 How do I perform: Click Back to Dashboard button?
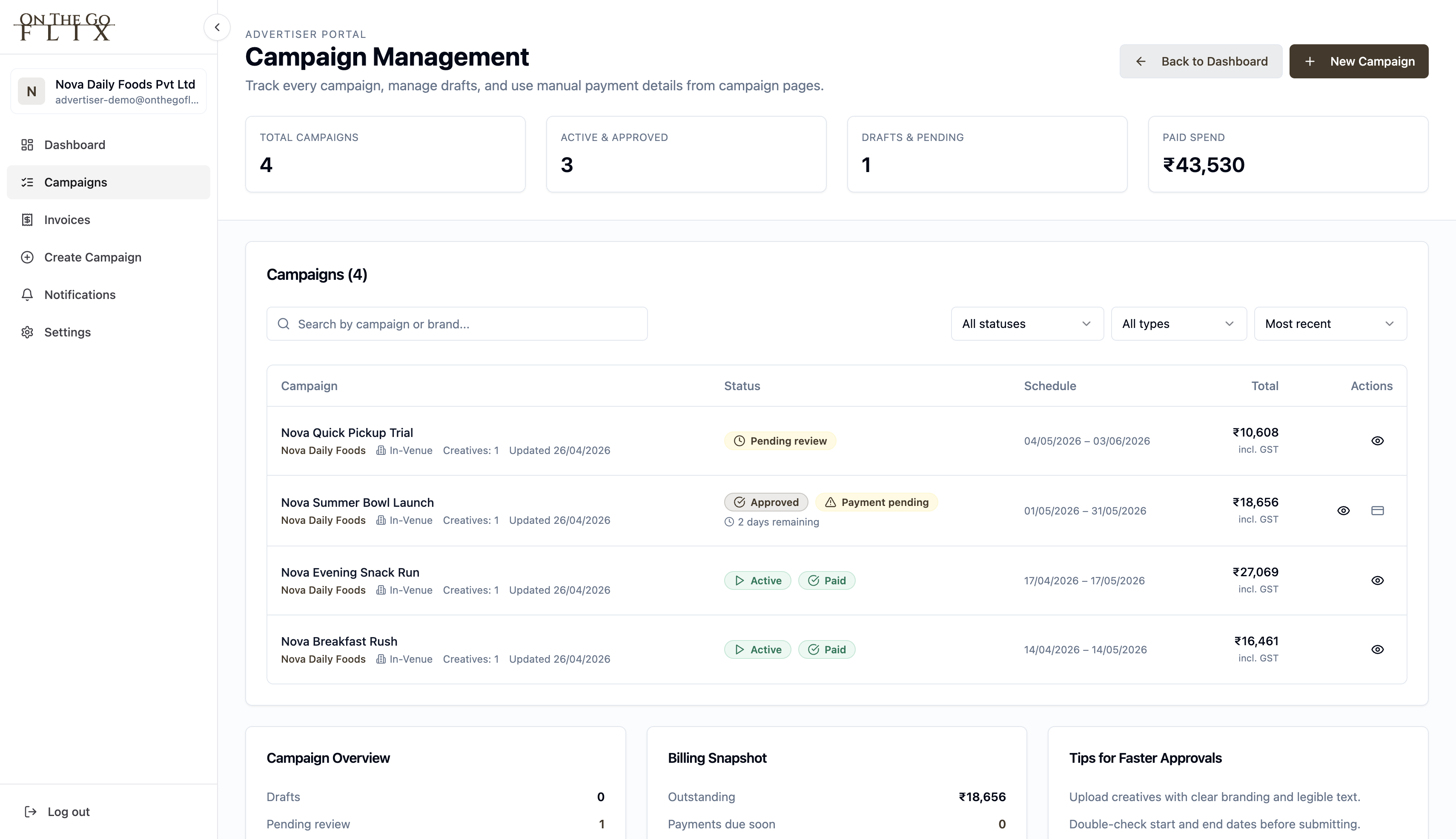click(x=1200, y=61)
